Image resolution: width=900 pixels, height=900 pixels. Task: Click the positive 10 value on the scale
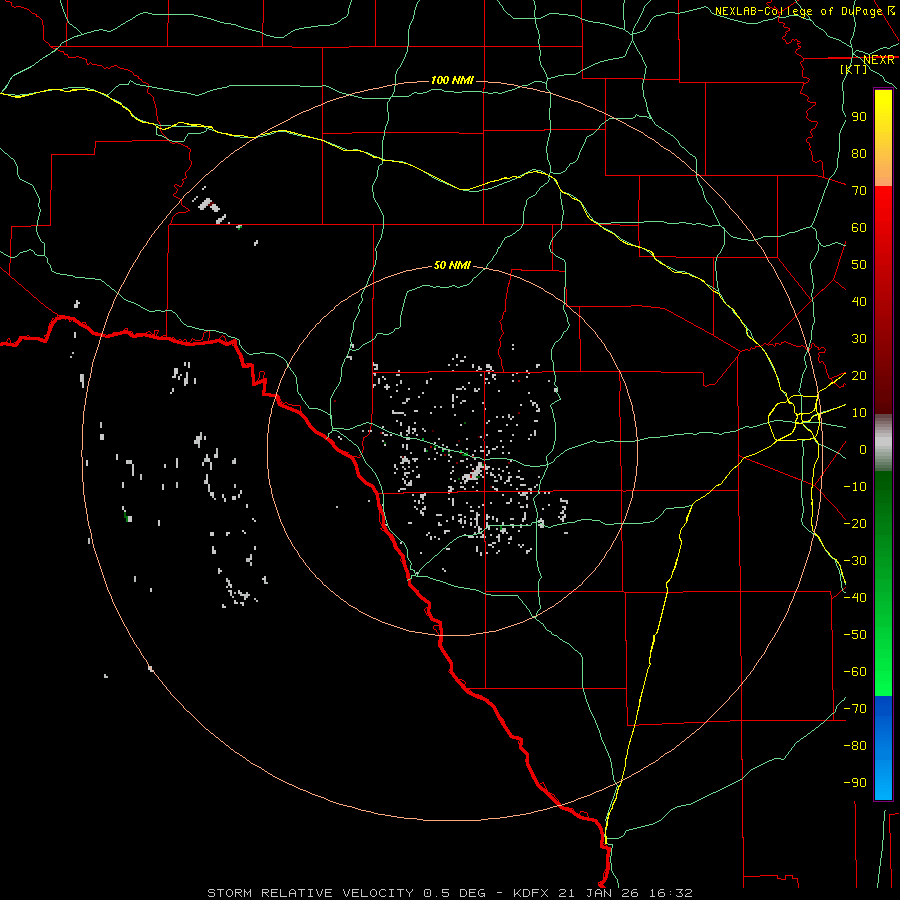859,413
